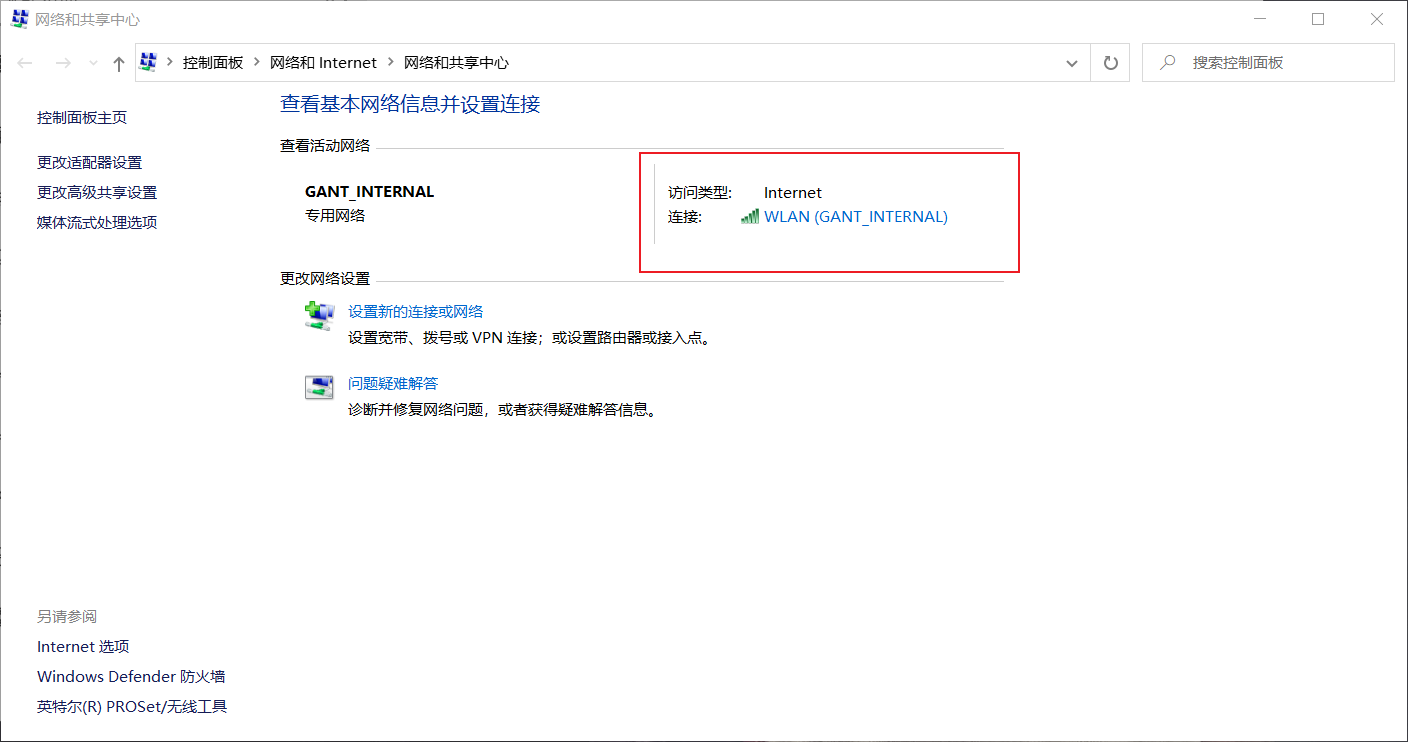
Task: Click the 另请参阅 label in the sidebar
Action: coord(67,617)
